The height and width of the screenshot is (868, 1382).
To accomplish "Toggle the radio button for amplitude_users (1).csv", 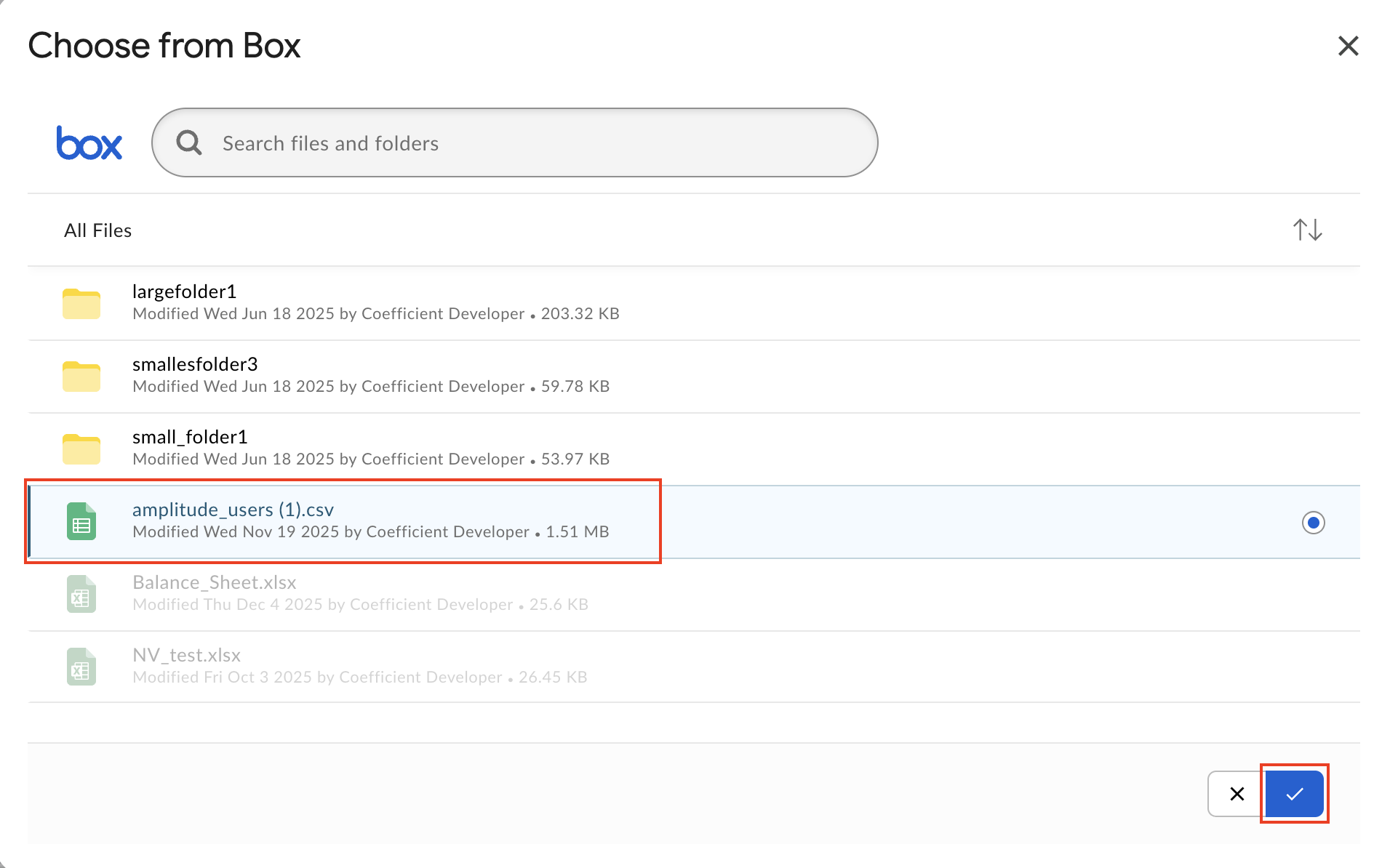I will click(1313, 523).
